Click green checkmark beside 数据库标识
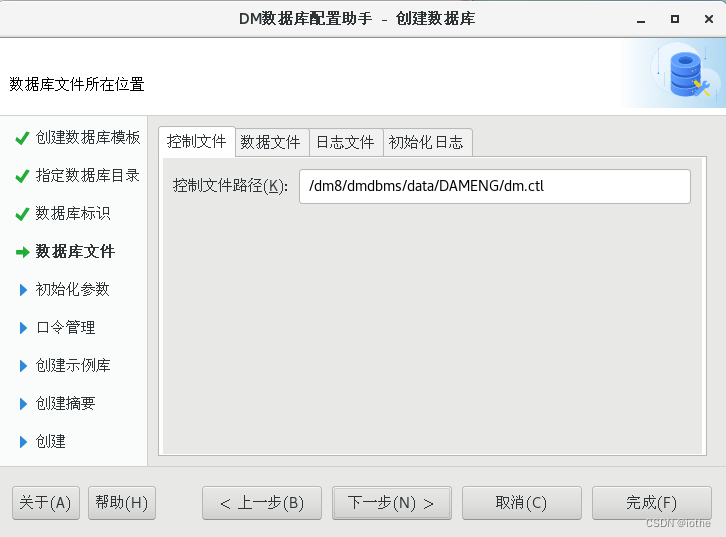This screenshot has width=726, height=537. (22, 214)
